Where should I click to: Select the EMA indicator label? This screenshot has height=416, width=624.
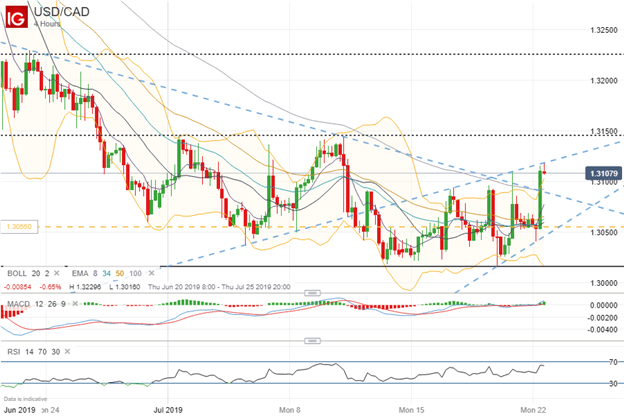point(80,273)
